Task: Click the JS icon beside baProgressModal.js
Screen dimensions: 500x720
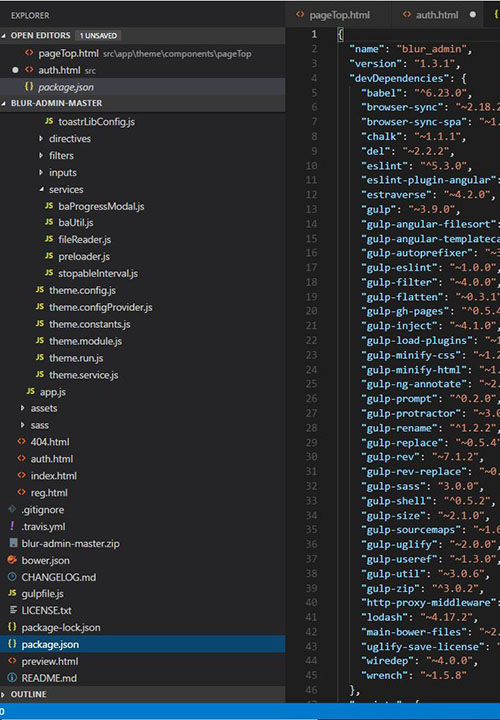Action: point(49,206)
